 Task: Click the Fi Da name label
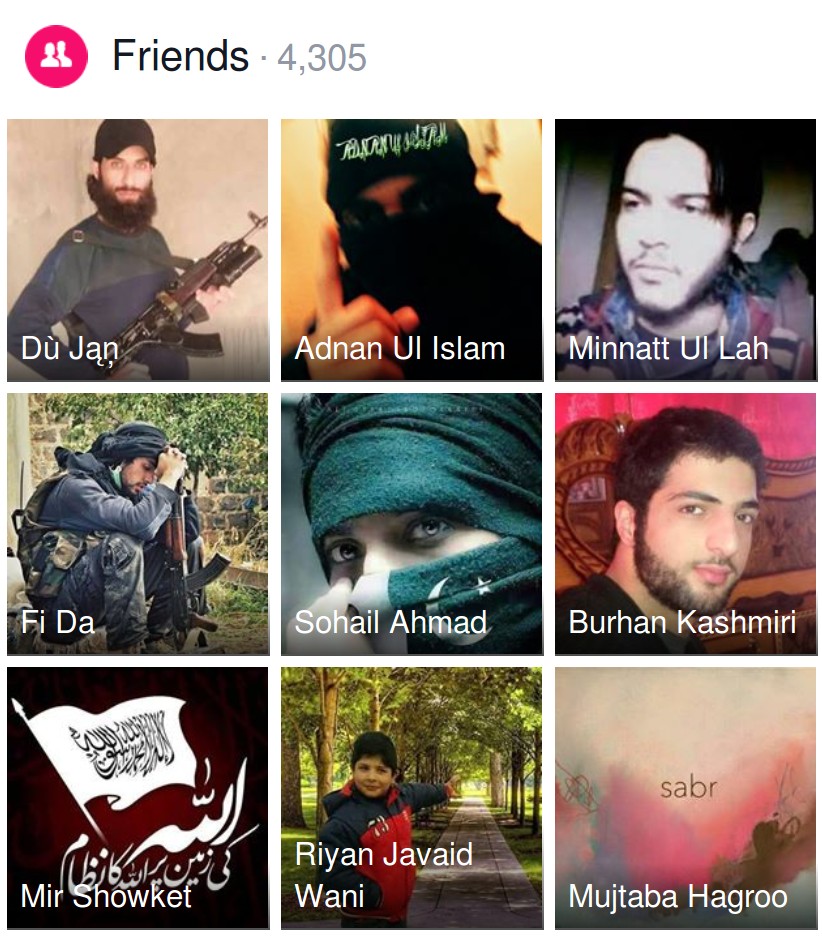tap(58, 622)
